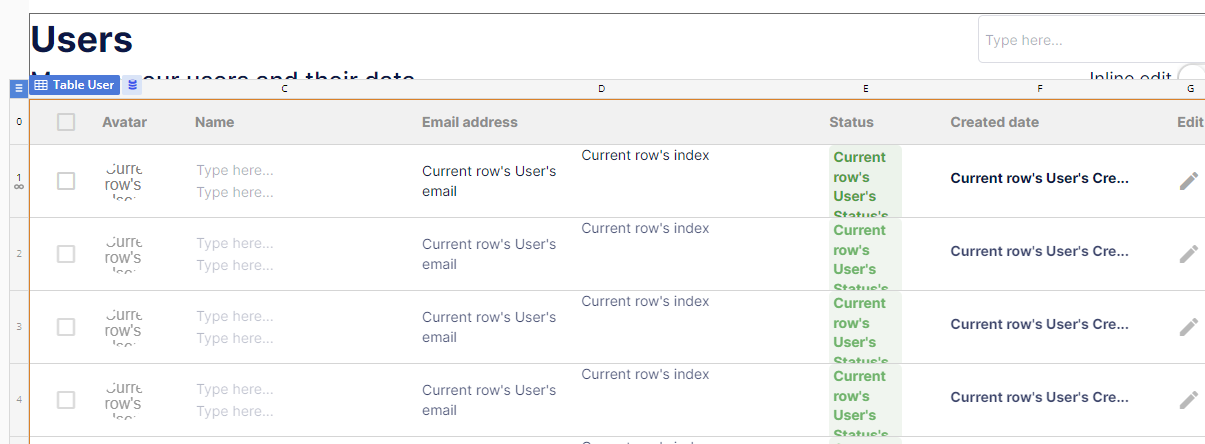Click the database data source icon beside Table User

pyautogui.click(x=132, y=85)
